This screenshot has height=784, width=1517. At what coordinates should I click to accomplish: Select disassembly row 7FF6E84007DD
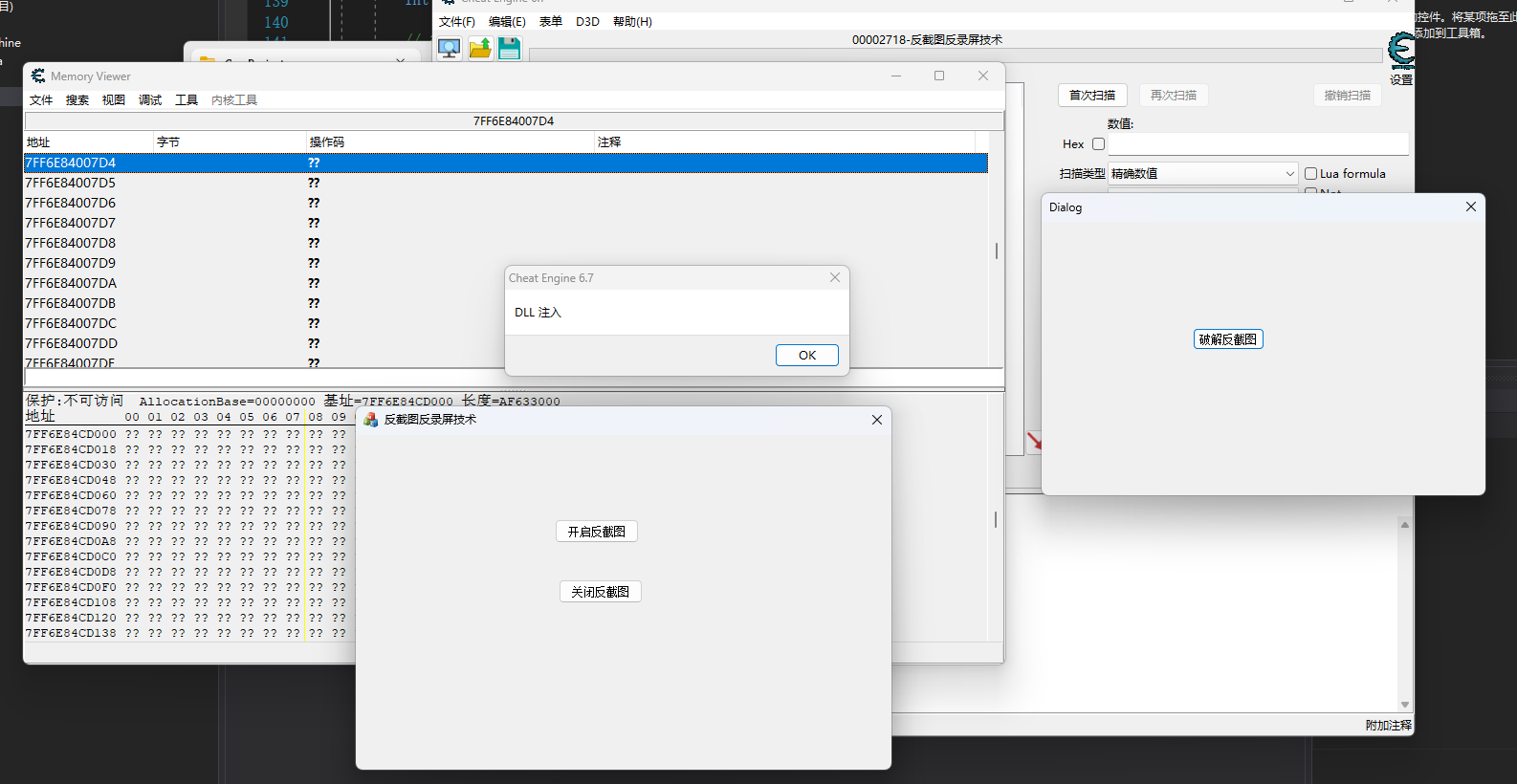506,343
